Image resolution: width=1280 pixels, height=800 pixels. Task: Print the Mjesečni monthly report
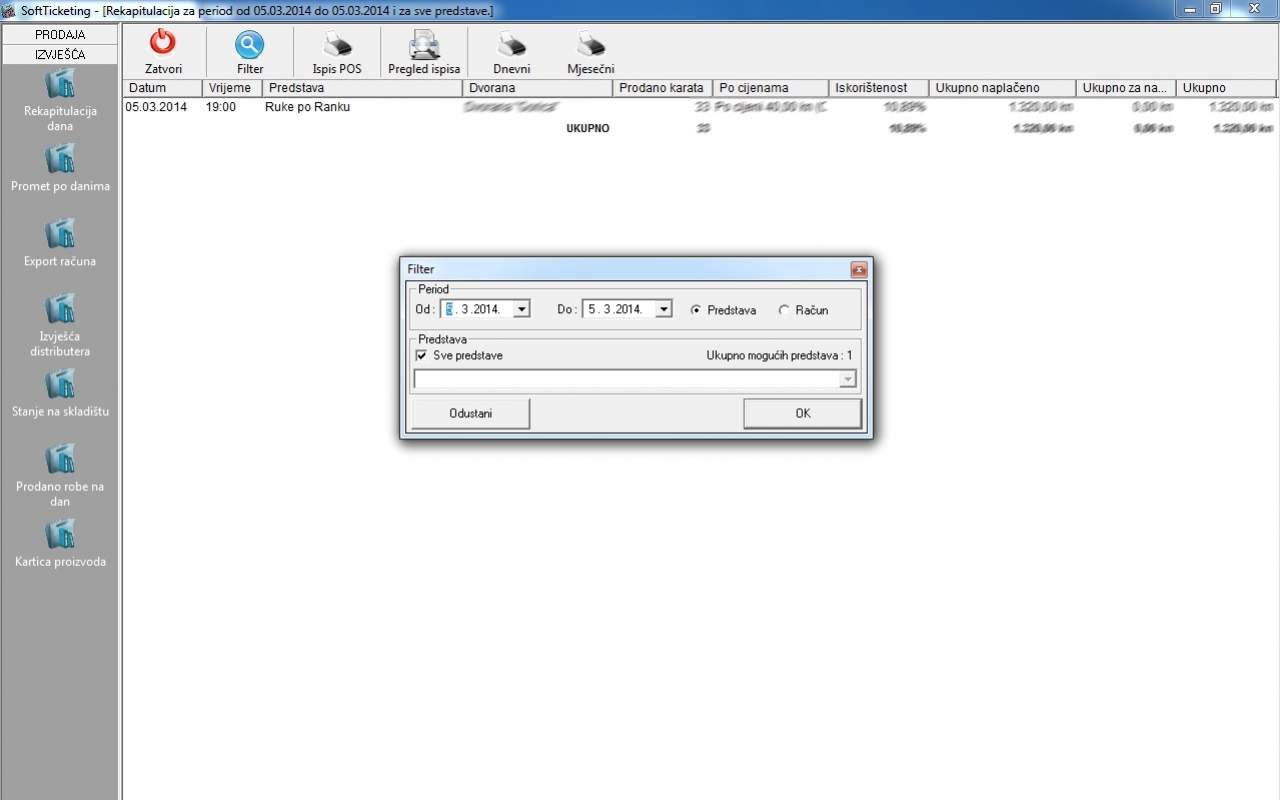pos(590,45)
